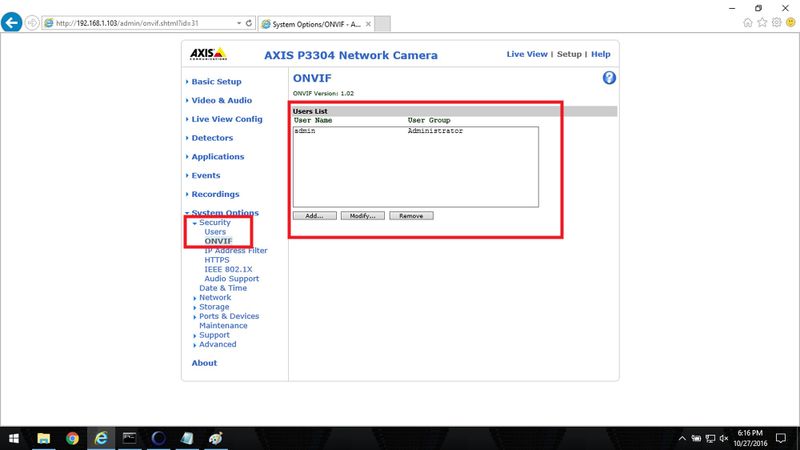Open Audio Support settings
The width and height of the screenshot is (800, 450).
pyautogui.click(x=232, y=279)
